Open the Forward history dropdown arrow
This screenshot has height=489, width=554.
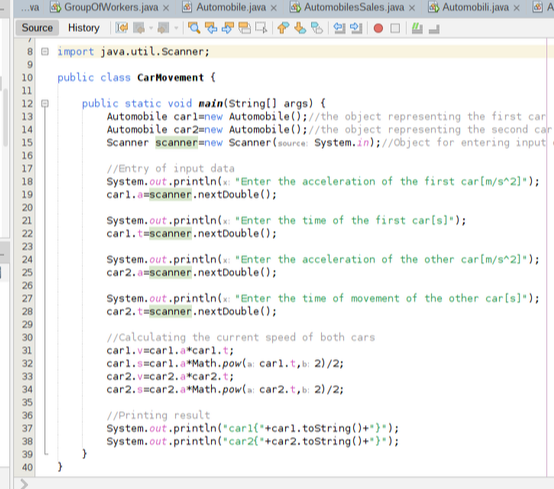click(x=176, y=28)
